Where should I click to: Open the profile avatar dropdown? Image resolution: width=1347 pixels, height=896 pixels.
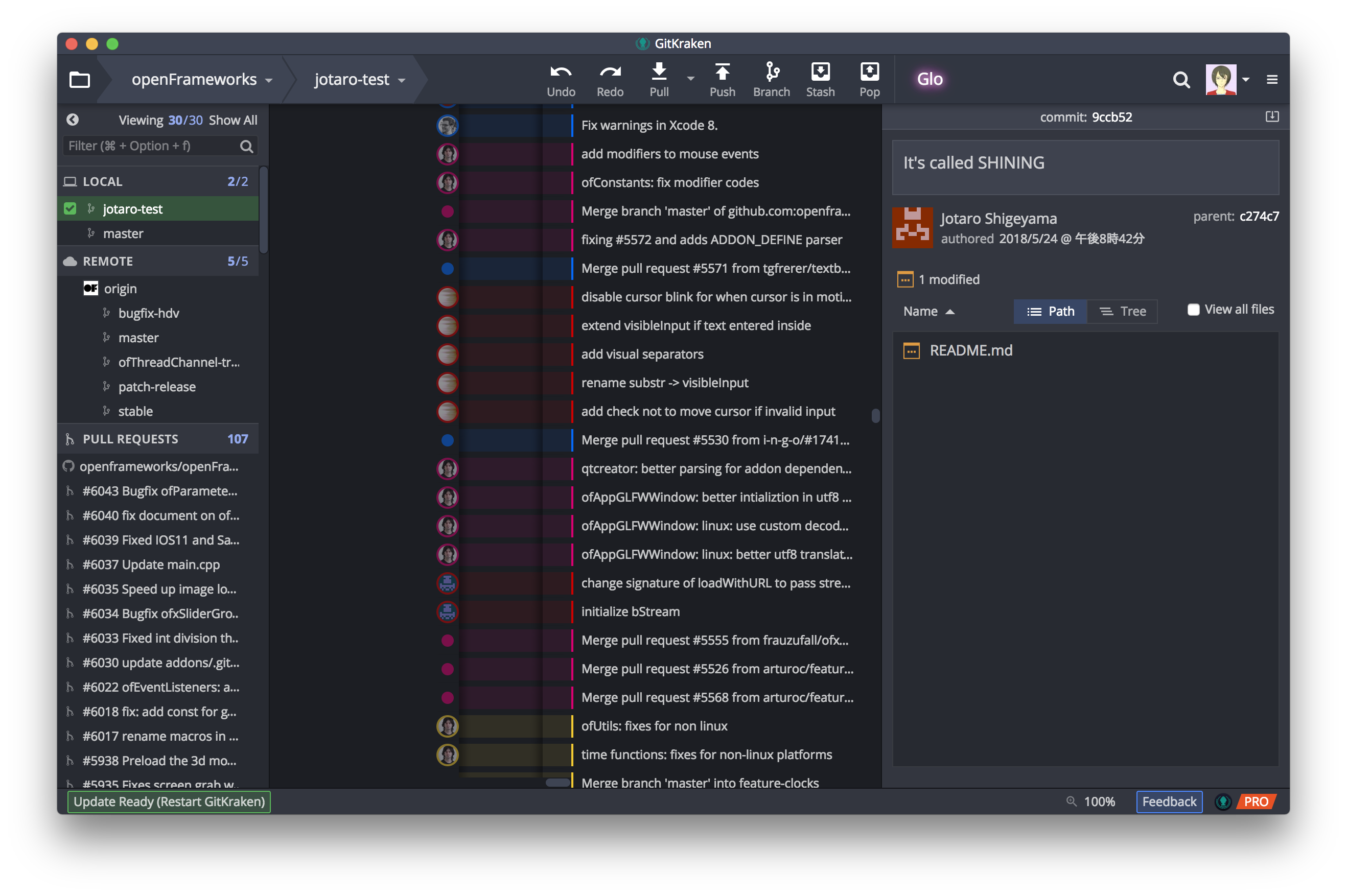1247,79
